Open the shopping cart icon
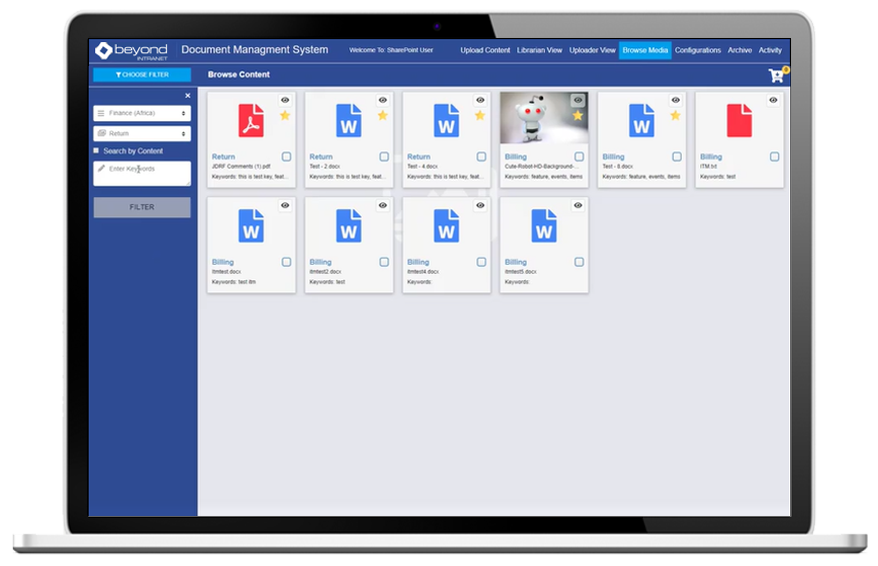Viewport: 878px width, 566px height. tap(777, 75)
